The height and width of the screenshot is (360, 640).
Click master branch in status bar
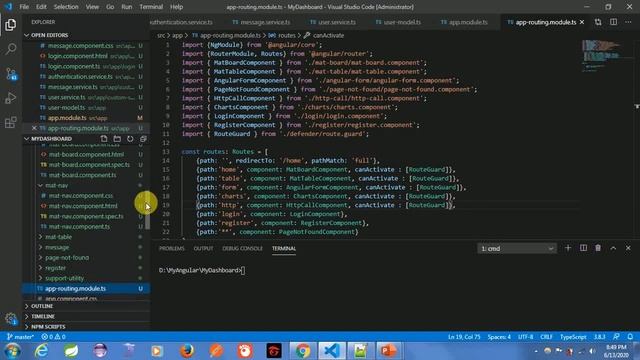20,337
